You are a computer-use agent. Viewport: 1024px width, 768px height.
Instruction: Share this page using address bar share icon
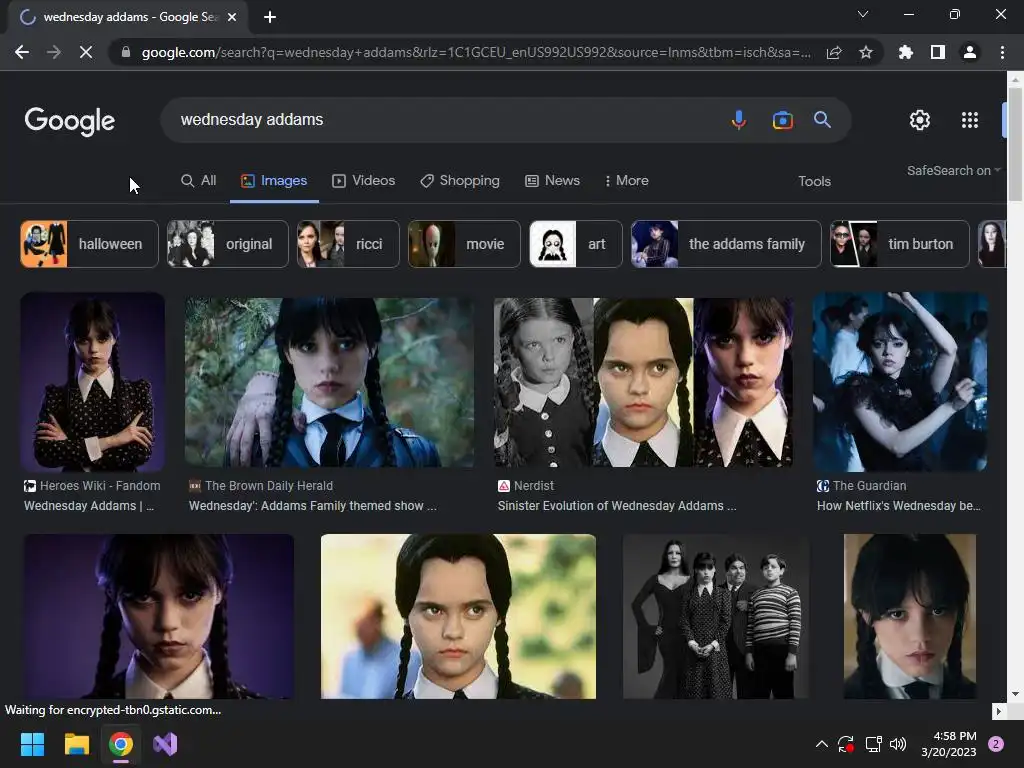click(x=834, y=53)
